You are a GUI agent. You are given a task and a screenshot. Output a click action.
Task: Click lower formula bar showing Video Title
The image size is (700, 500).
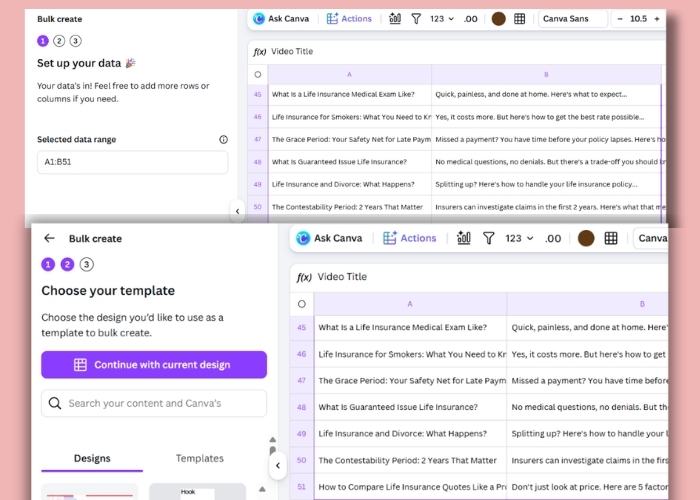pos(479,277)
